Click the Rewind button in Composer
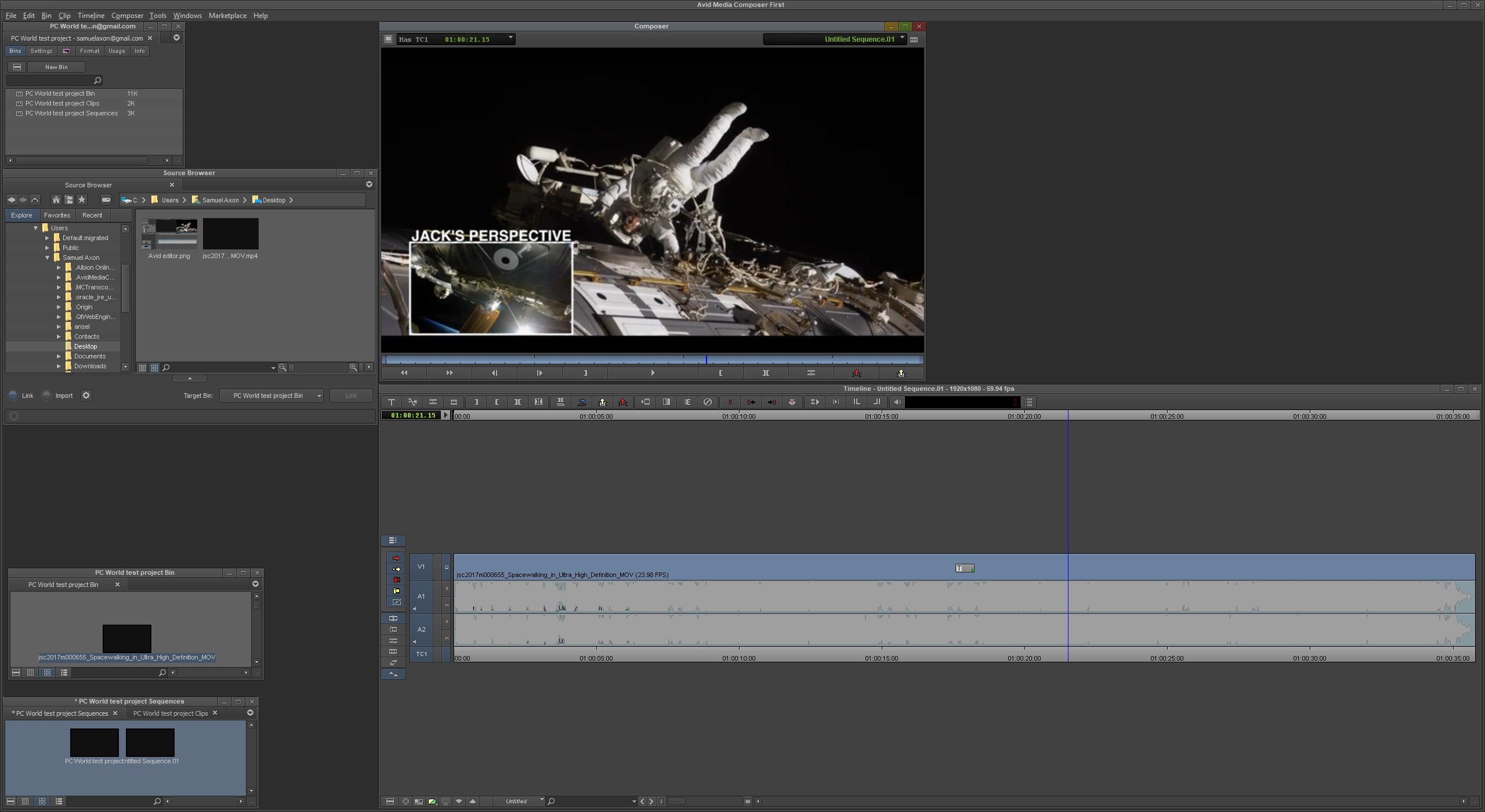Viewport: 1485px width, 812px height. click(404, 373)
